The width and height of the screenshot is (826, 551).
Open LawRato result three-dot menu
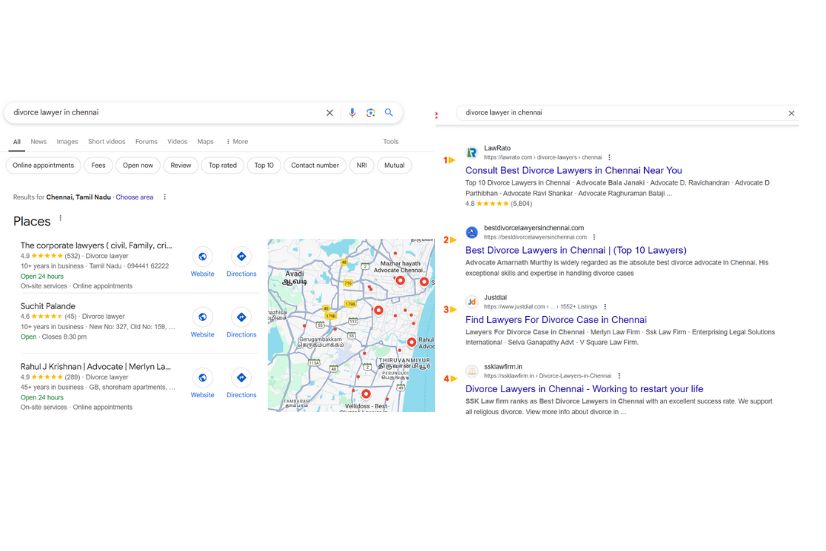coord(609,158)
